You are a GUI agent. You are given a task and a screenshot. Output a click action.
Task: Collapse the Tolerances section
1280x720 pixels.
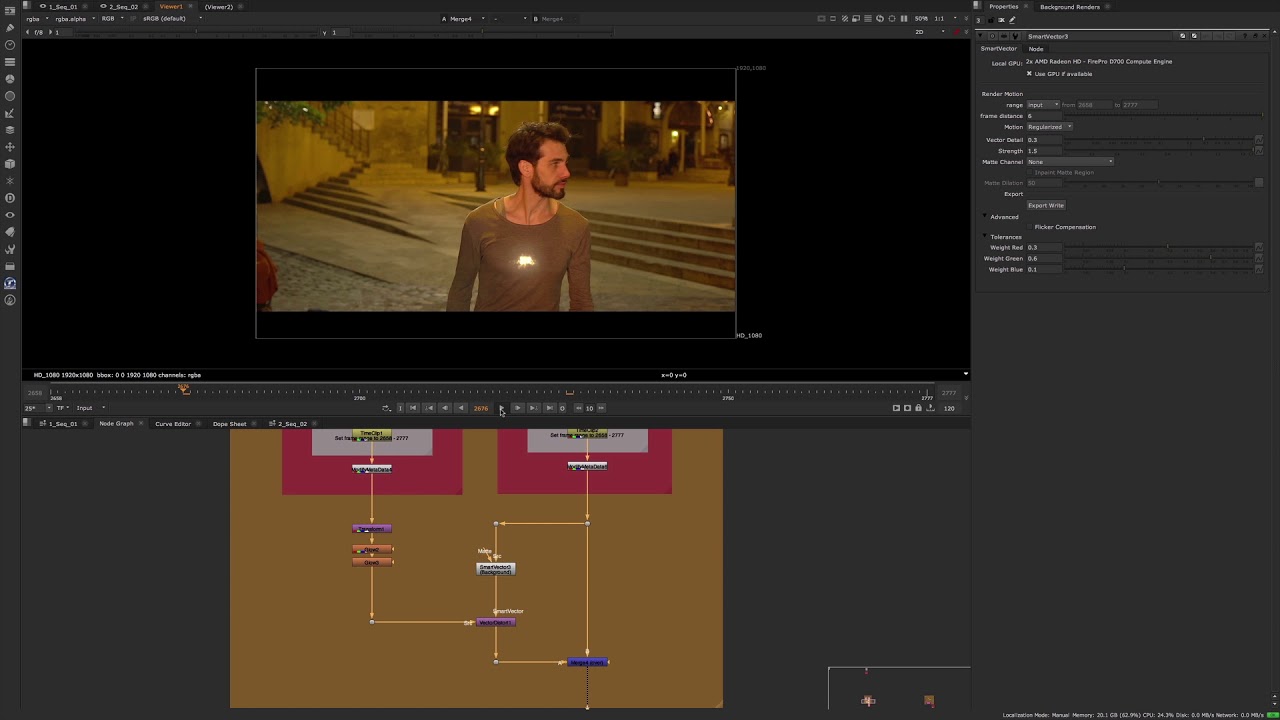985,237
